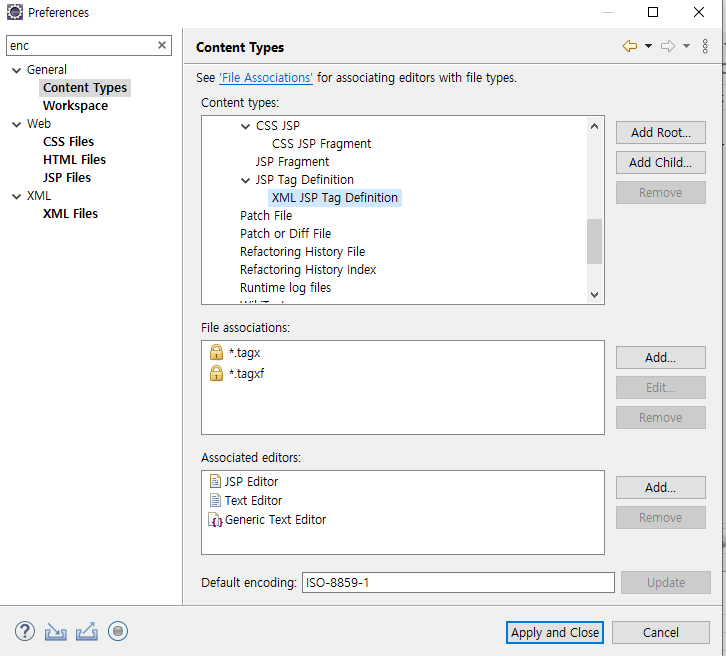Click the Back navigation arrow icon

tap(630, 46)
